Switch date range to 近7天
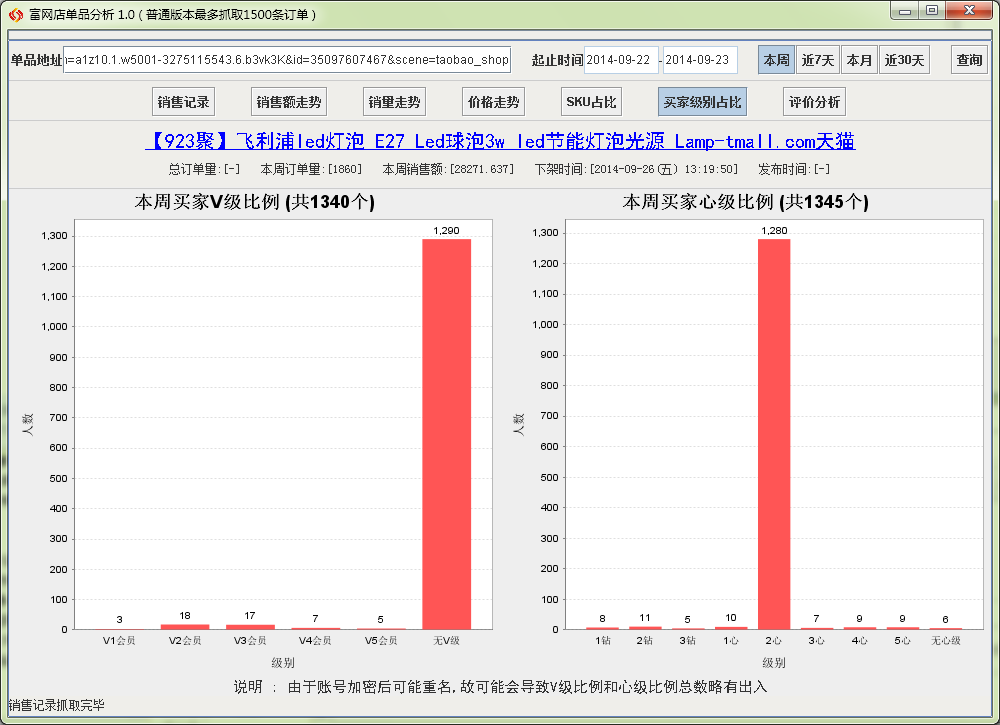This screenshot has width=1000, height=725. pyautogui.click(x=818, y=60)
